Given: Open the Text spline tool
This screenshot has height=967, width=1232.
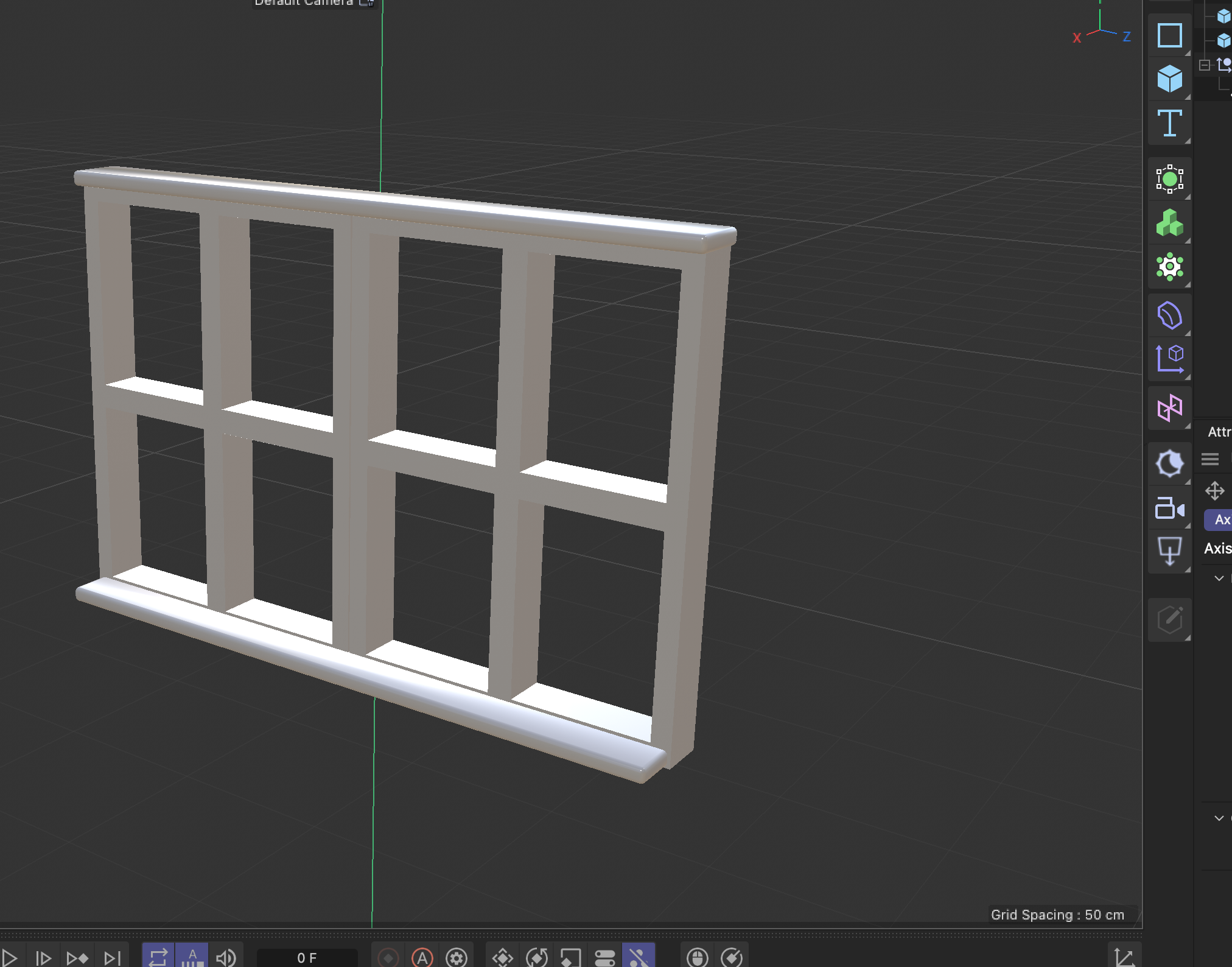Looking at the screenshot, I should [1171, 124].
